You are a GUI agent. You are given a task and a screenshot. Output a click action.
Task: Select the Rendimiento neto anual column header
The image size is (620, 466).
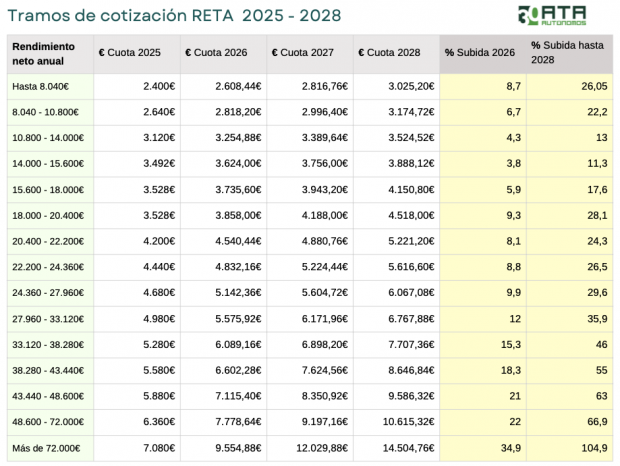[x=48, y=54]
